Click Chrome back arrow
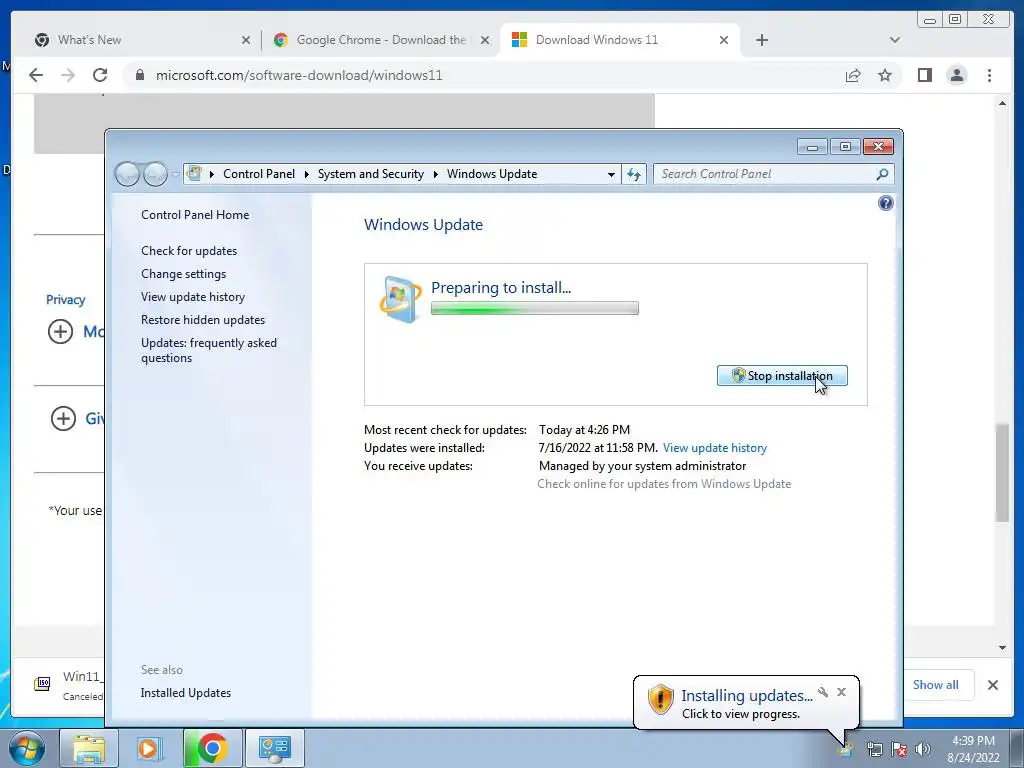 [36, 75]
